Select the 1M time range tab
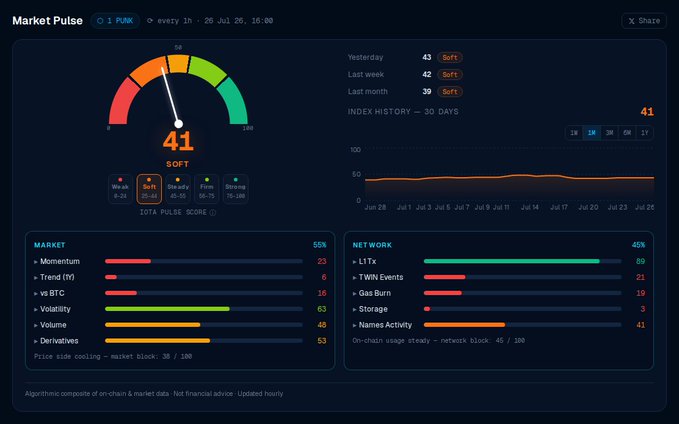Viewport: 679px width, 424px height. [592, 133]
